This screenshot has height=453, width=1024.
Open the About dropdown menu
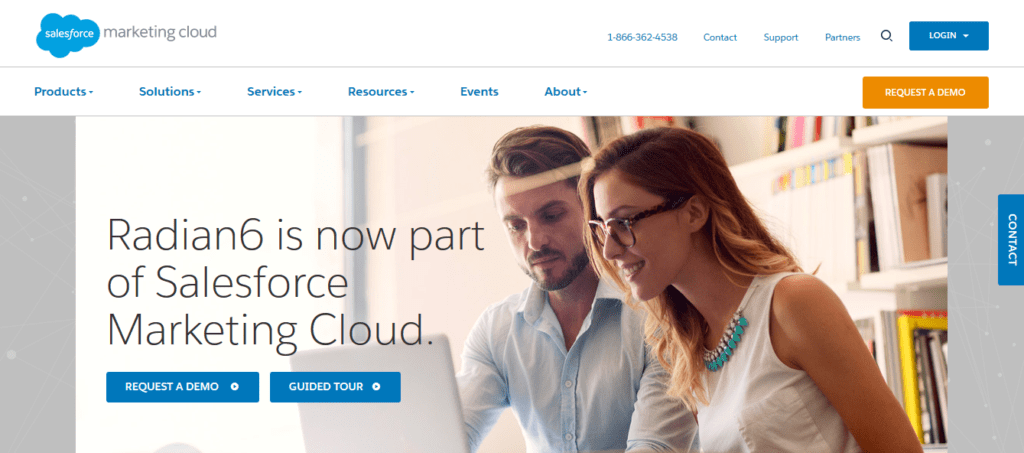click(566, 92)
